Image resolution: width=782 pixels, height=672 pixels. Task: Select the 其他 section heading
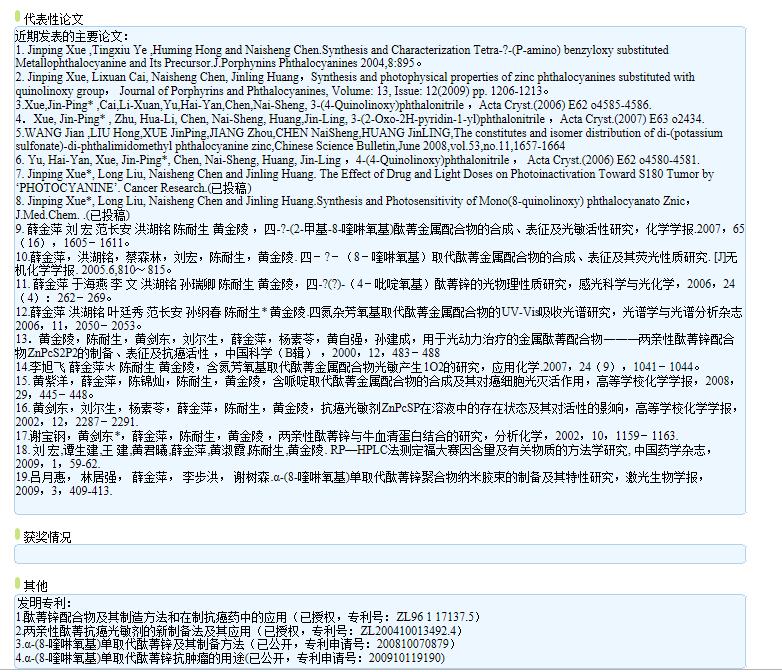pyautogui.click(x=35, y=585)
